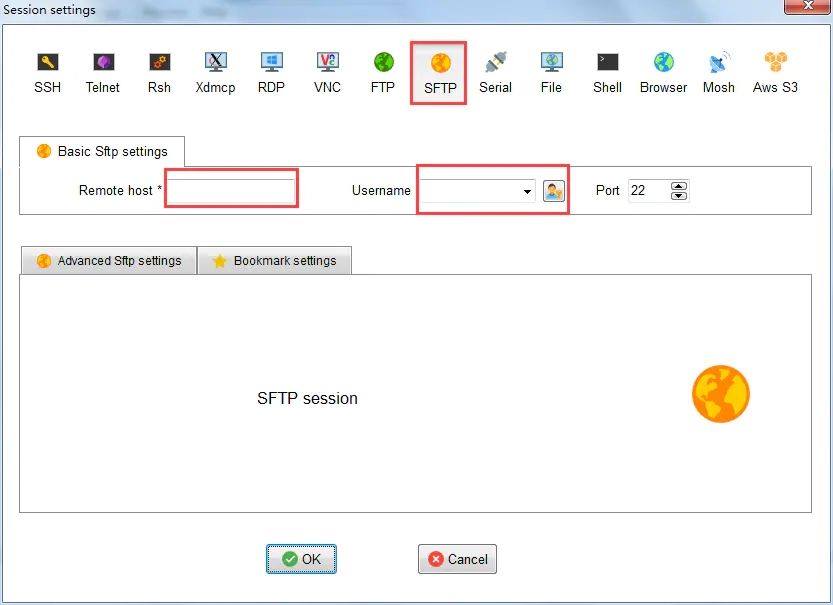Screen dimensions: 833x605
Task: Open the Shell session settings
Action: coord(606,70)
